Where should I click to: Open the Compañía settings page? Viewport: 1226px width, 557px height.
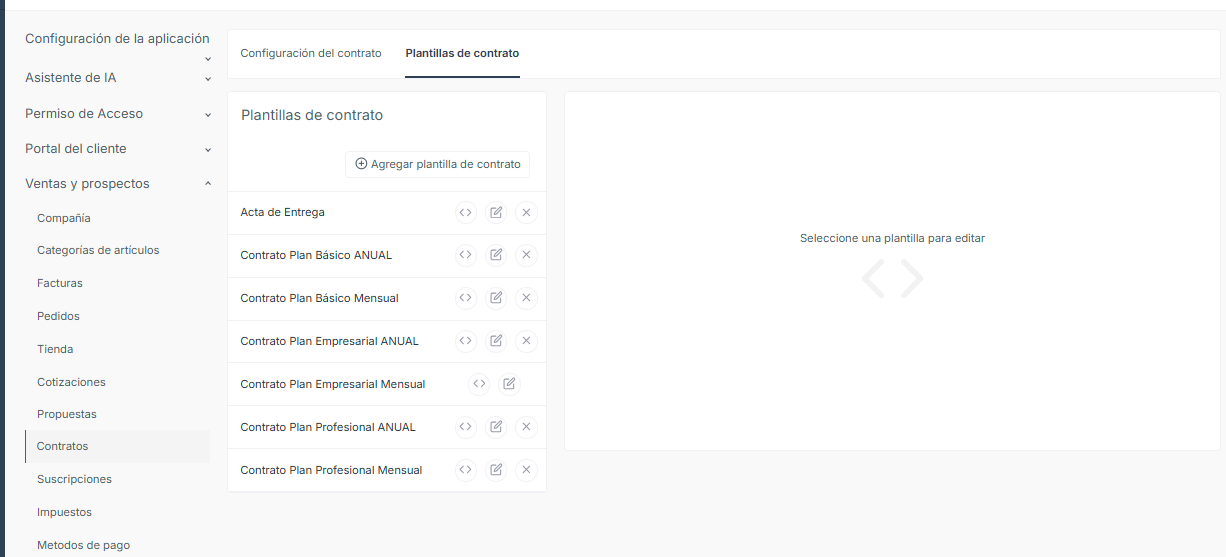pos(64,218)
